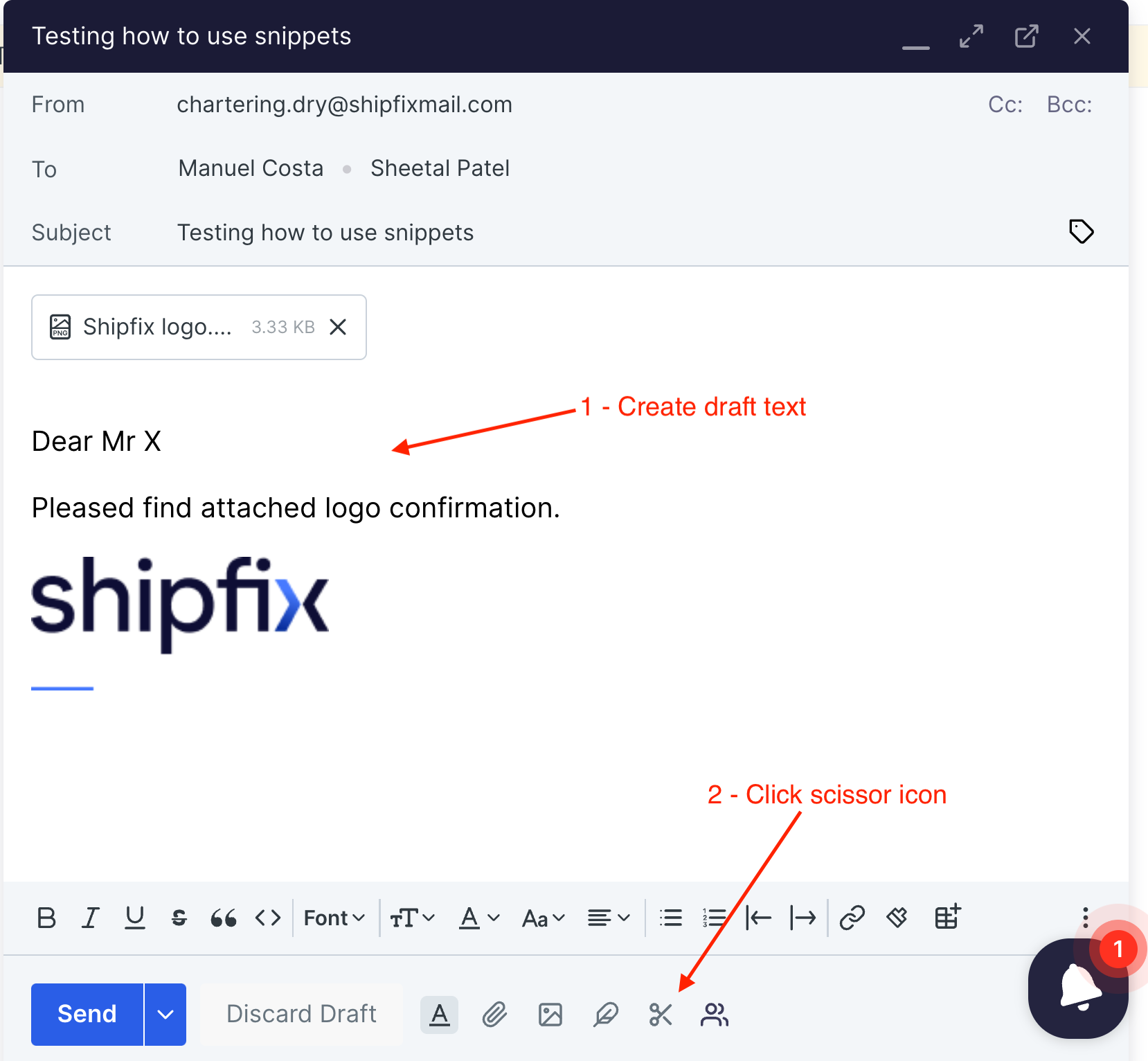Attach a file with paperclip icon
The image size is (1148, 1061).
(x=494, y=1015)
